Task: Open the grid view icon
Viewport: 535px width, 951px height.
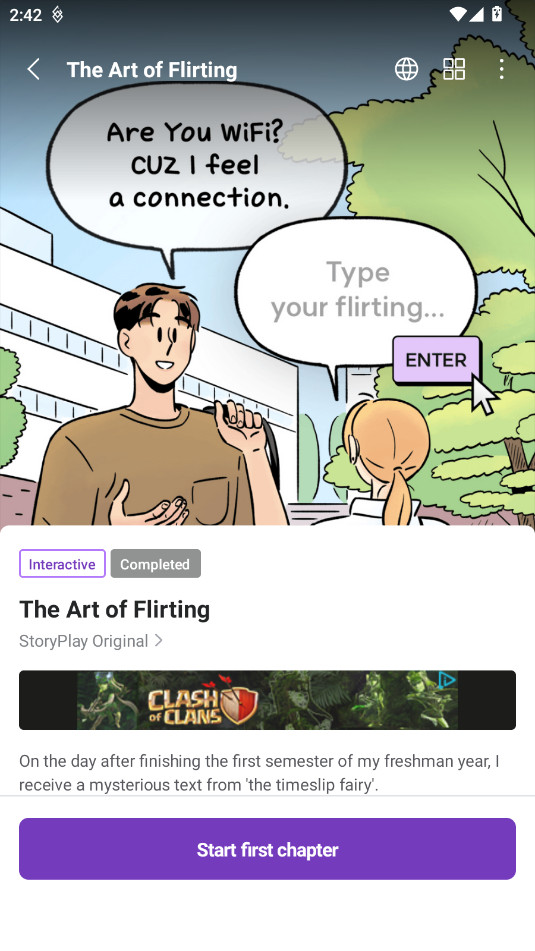Action: point(454,69)
